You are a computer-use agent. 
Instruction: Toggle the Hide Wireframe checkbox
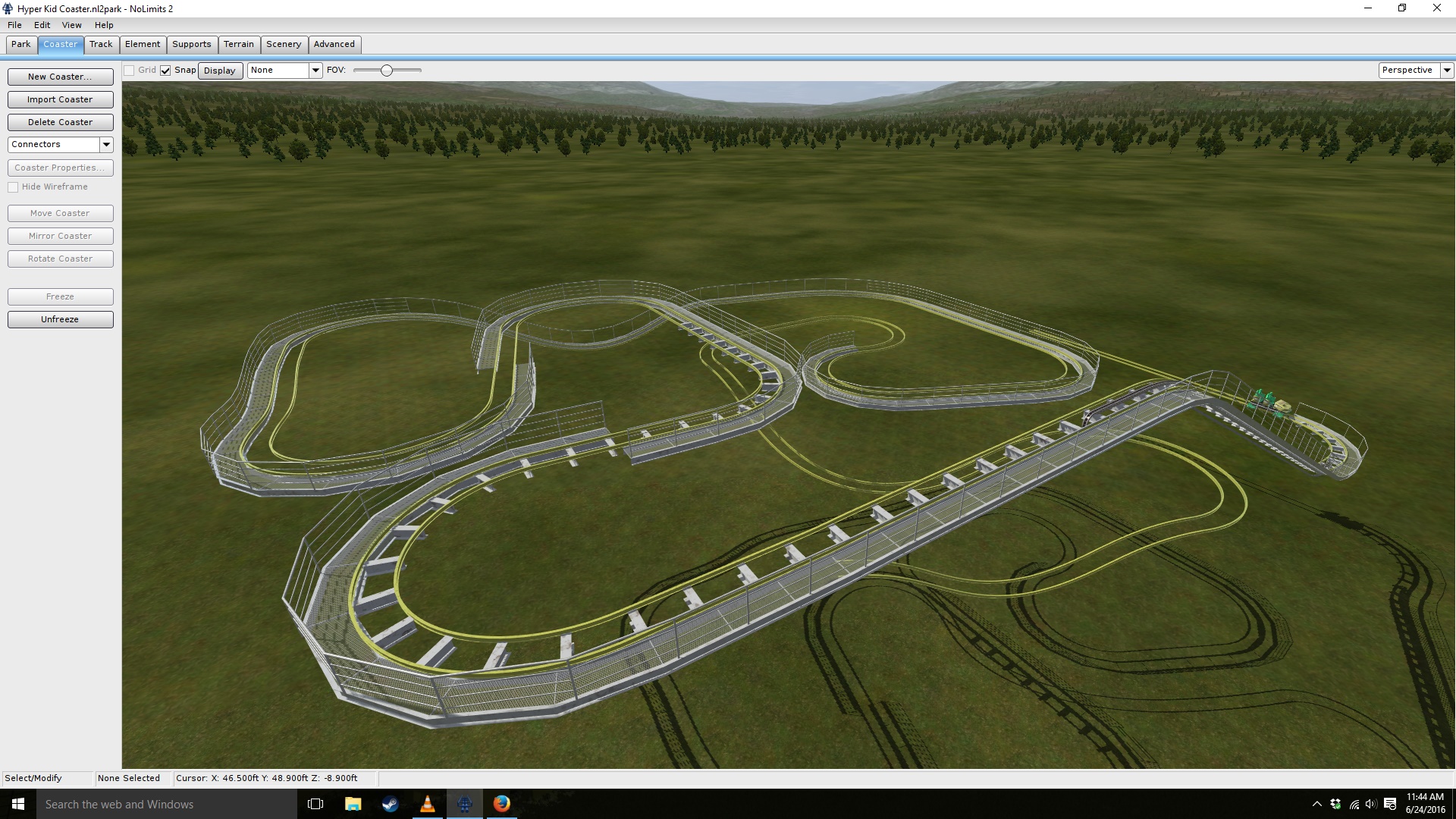coord(13,187)
